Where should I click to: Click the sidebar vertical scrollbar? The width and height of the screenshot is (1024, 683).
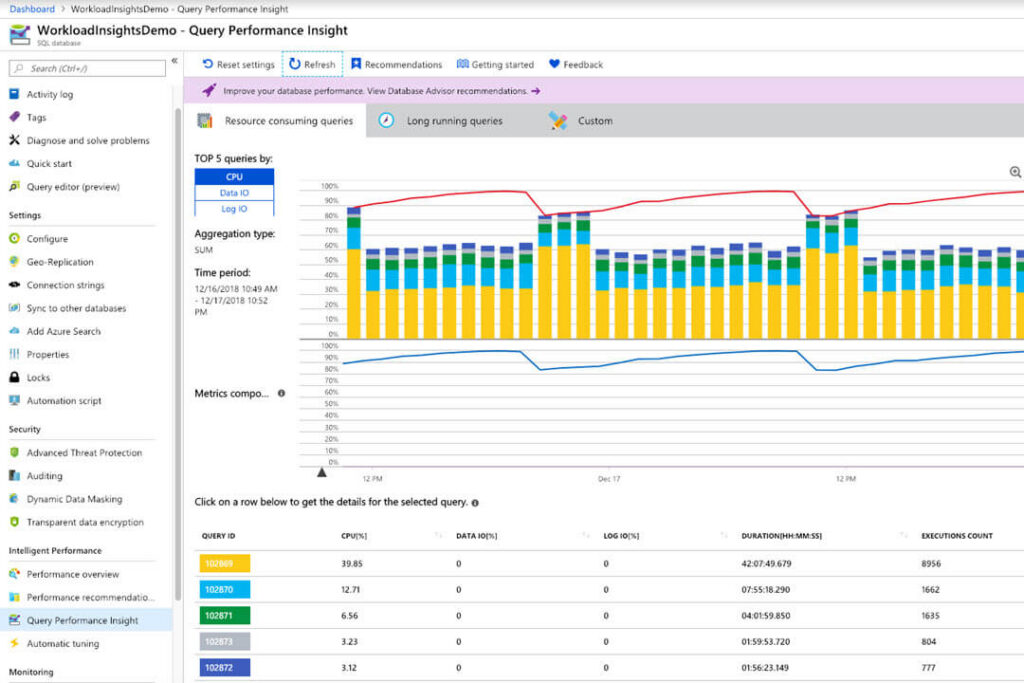(x=178, y=354)
